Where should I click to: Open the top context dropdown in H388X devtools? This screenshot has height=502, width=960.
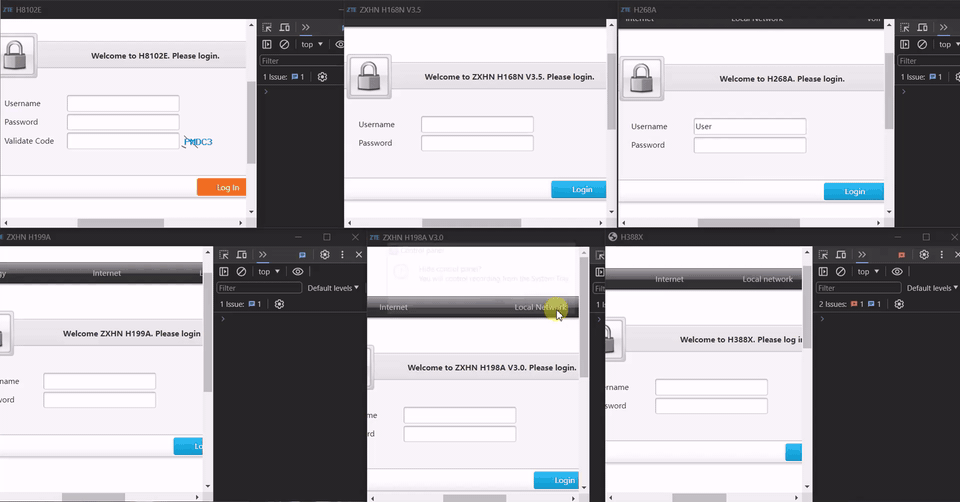[x=868, y=271]
